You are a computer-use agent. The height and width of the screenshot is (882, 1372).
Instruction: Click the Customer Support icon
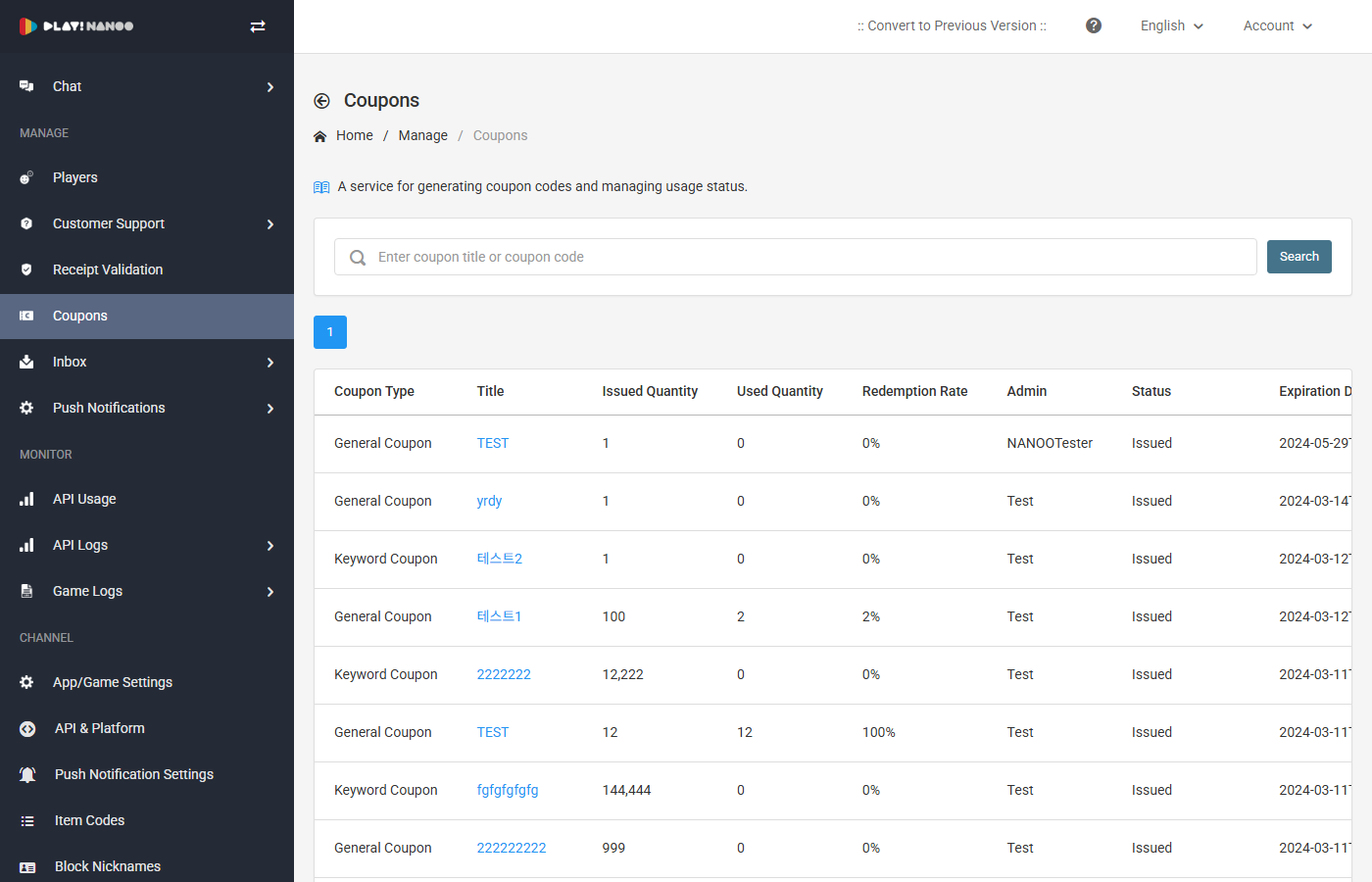[26, 223]
